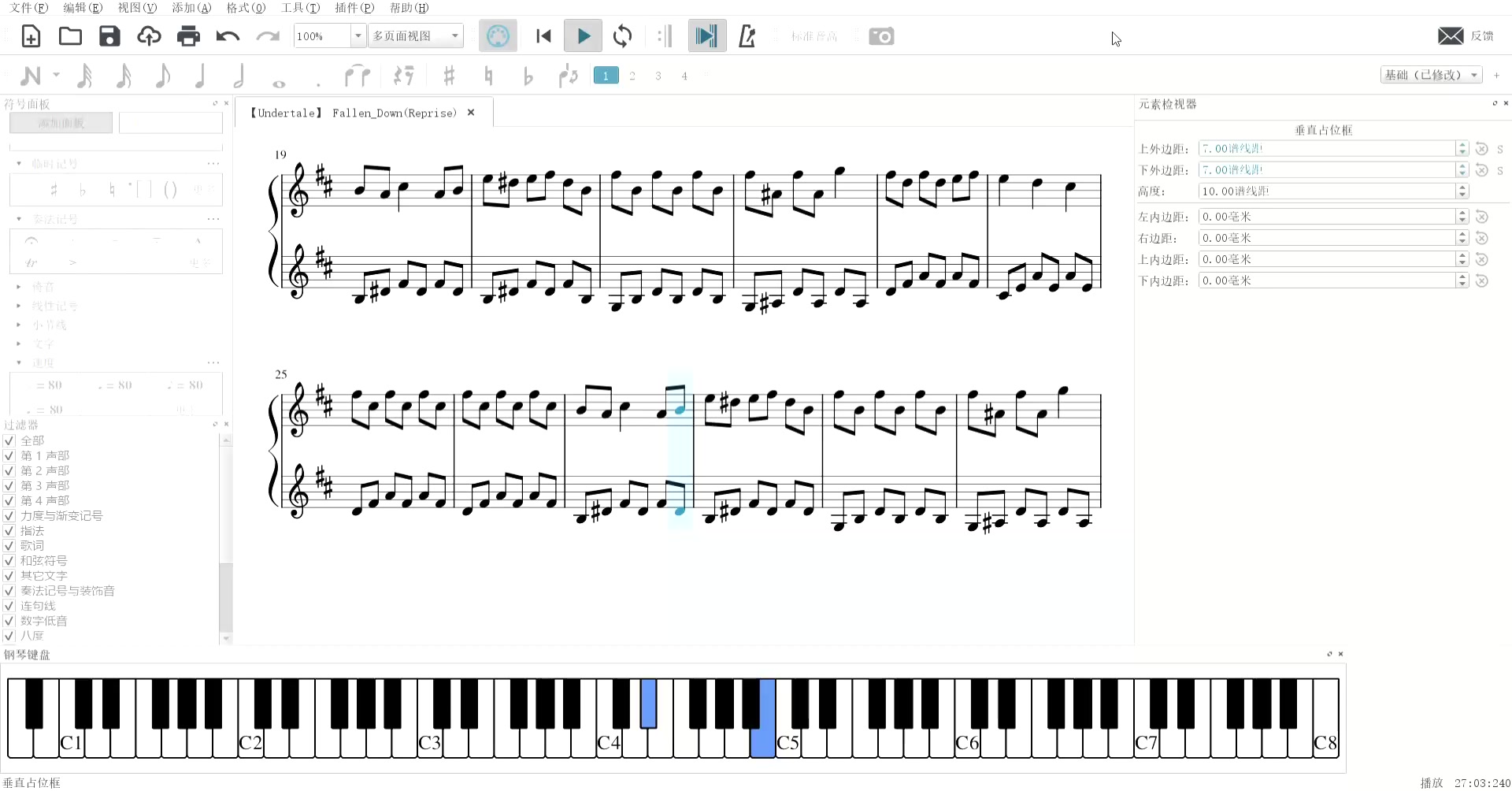Screen dimensions: 1512x791
Task: Toggle loop playback
Action: [622, 36]
